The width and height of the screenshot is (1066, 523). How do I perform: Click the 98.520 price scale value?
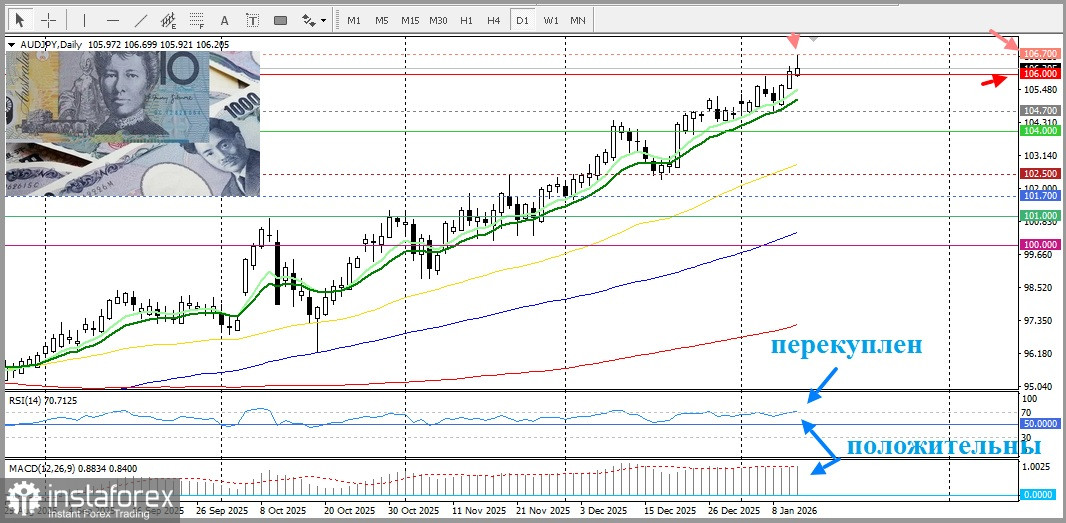1040,288
